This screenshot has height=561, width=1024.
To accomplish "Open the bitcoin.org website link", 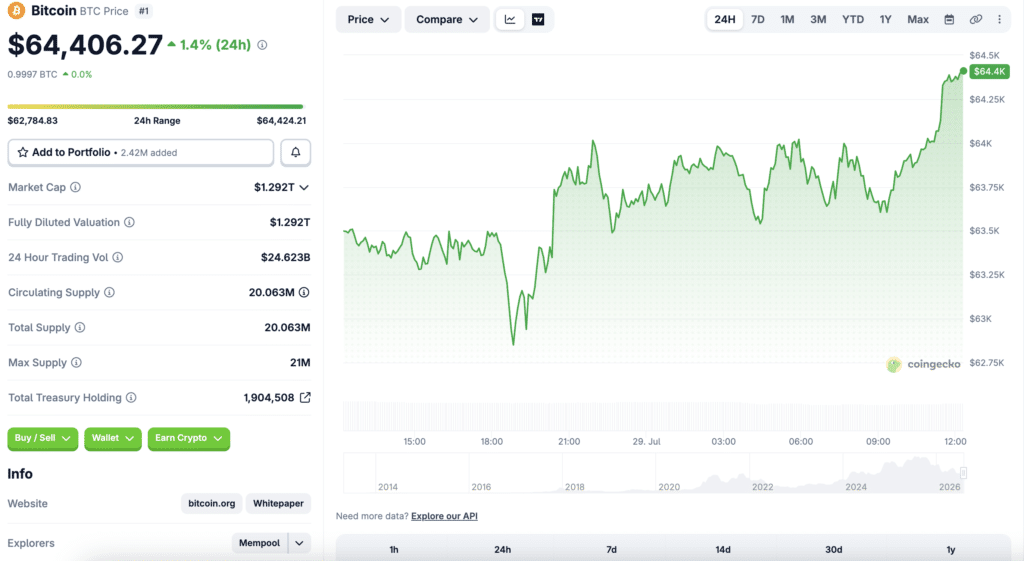I will (x=212, y=504).
